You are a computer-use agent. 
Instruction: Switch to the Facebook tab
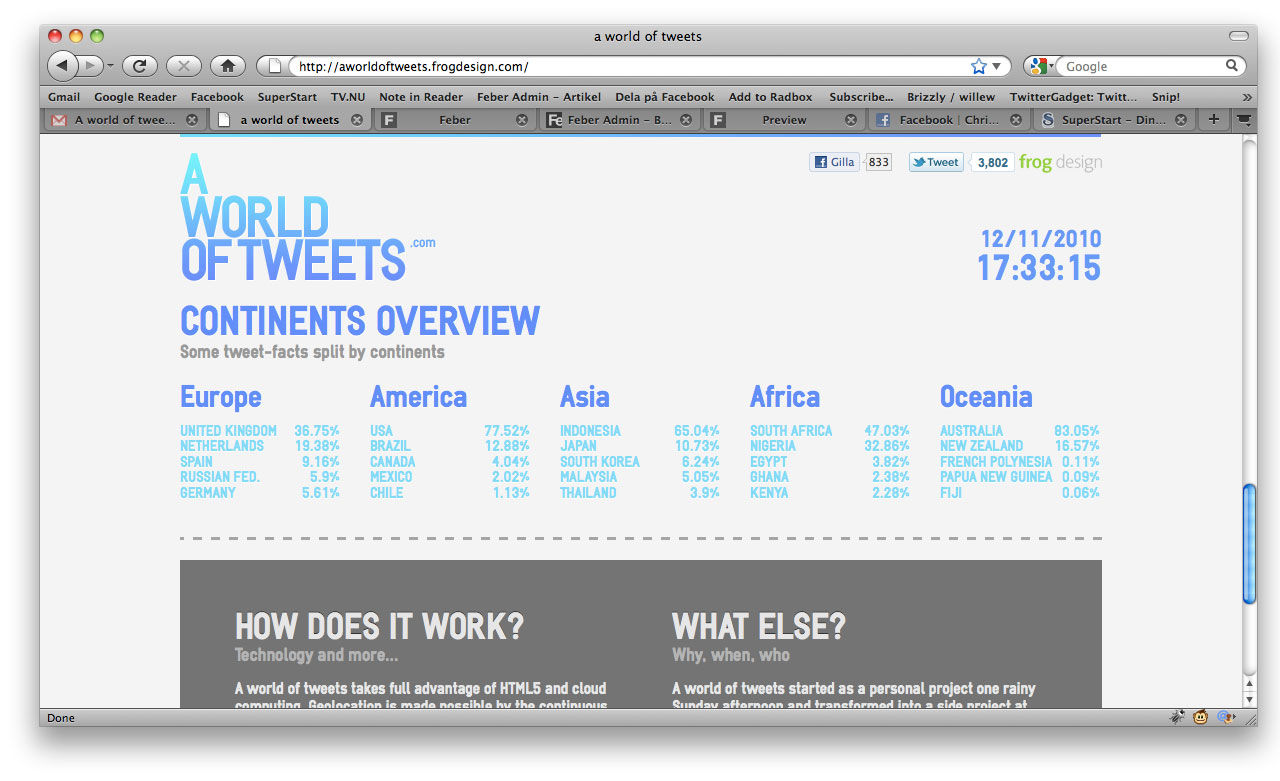[940, 120]
